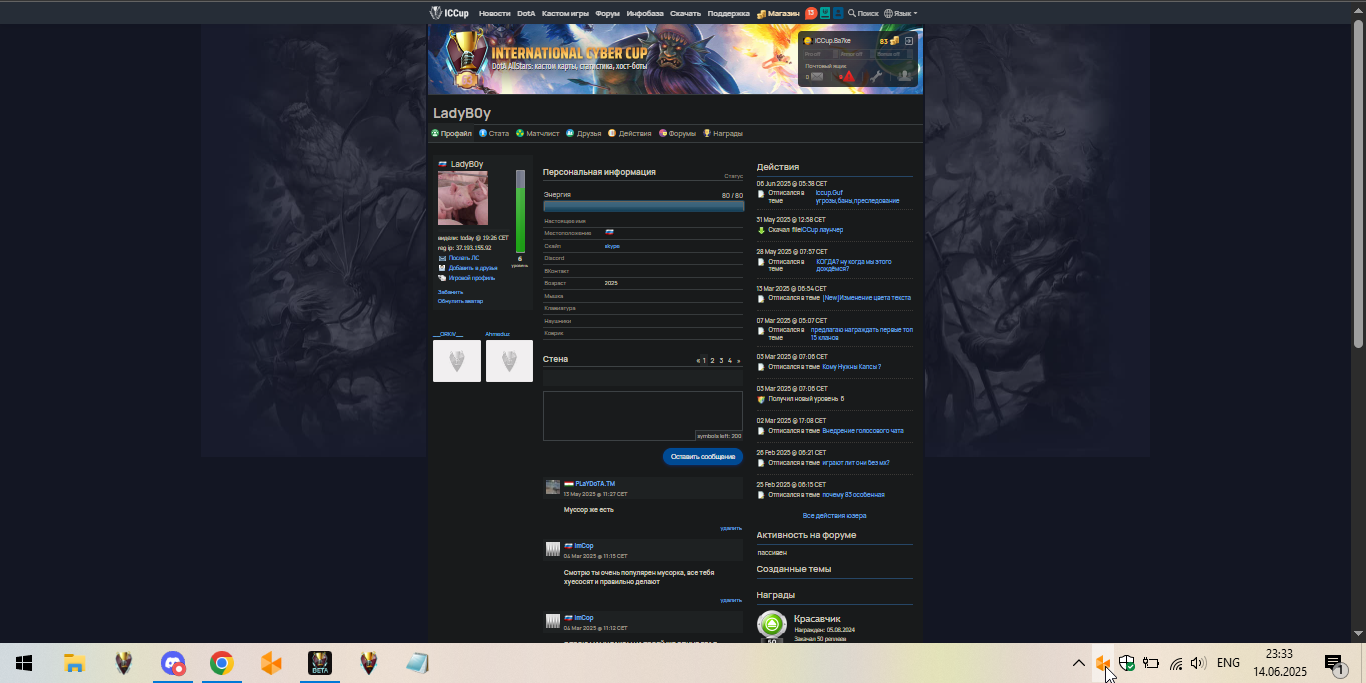Click the Обнулить аватар link
The width and height of the screenshot is (1366, 683).
[460, 301]
